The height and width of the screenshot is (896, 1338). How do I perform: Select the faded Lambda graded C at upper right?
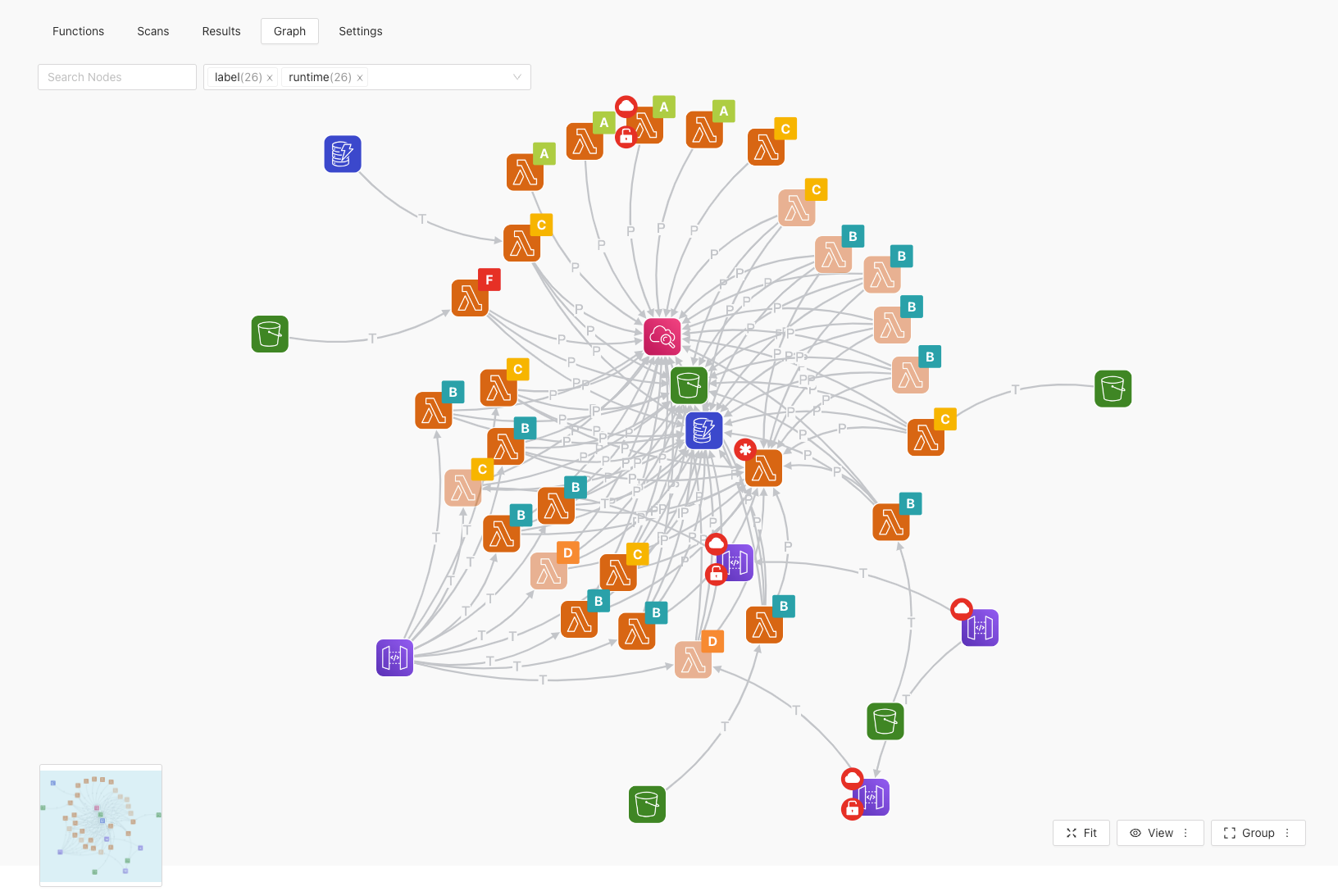797,208
